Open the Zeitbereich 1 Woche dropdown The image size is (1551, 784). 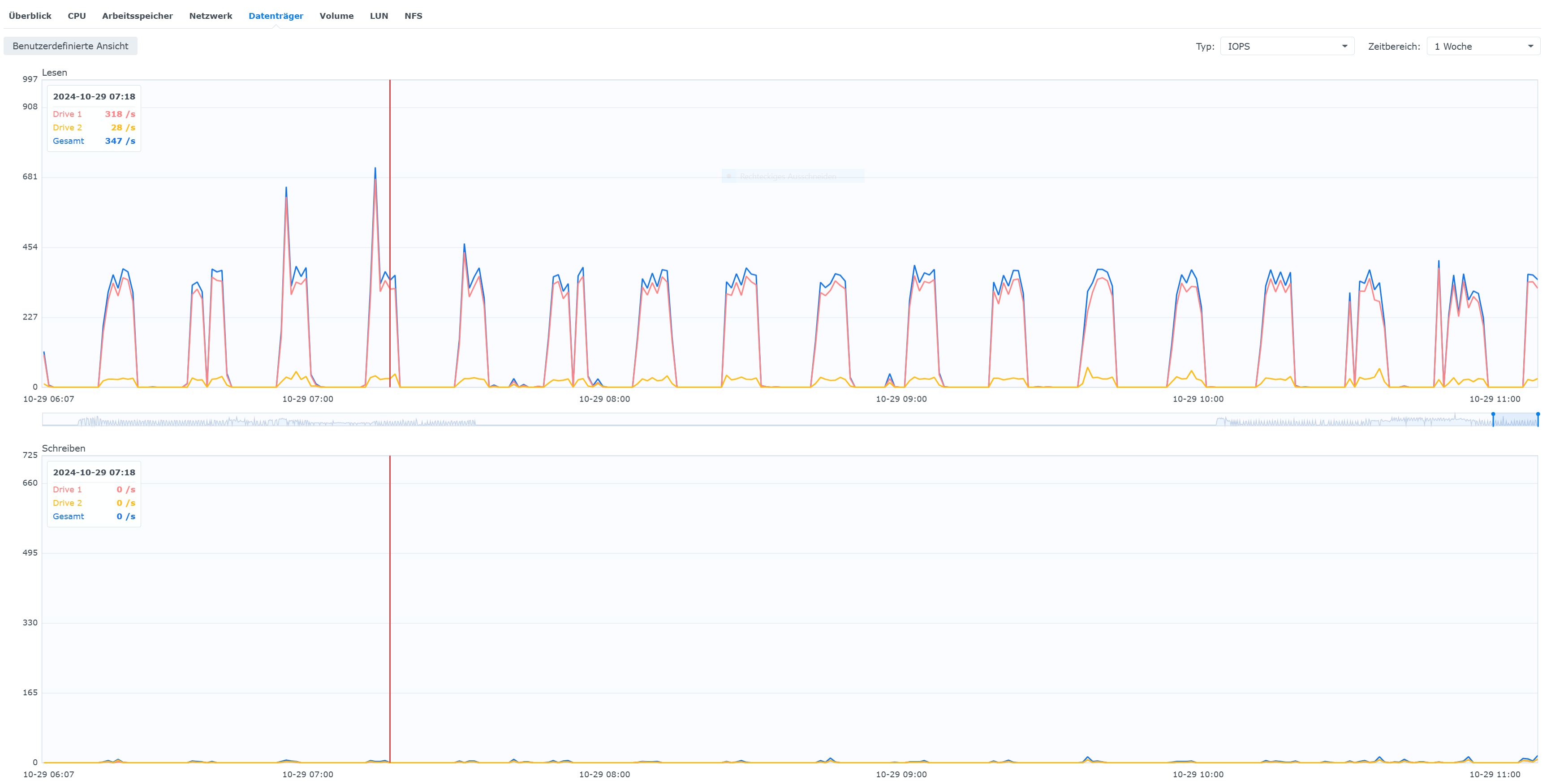coord(1483,46)
